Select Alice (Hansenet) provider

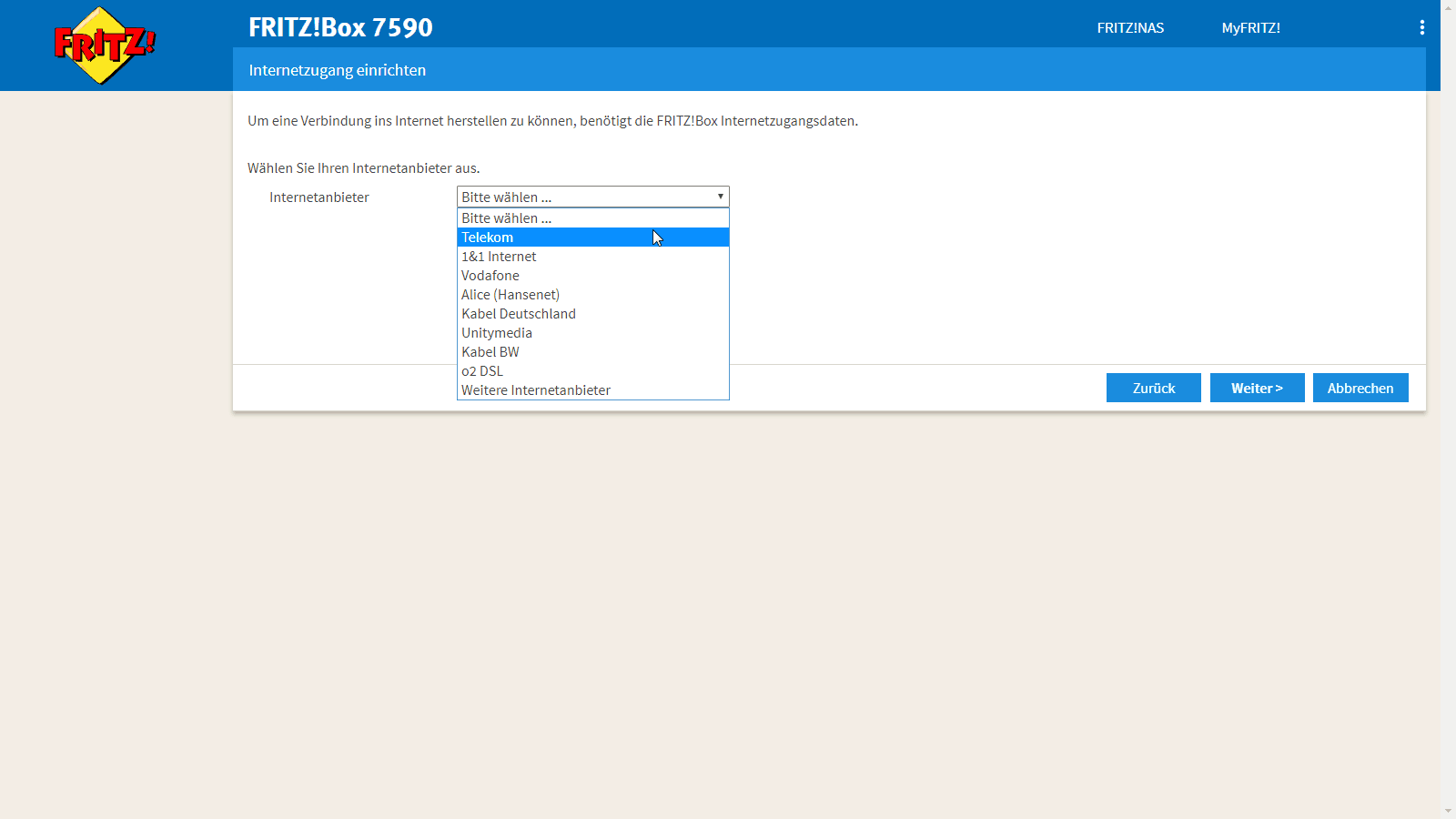[x=593, y=295]
